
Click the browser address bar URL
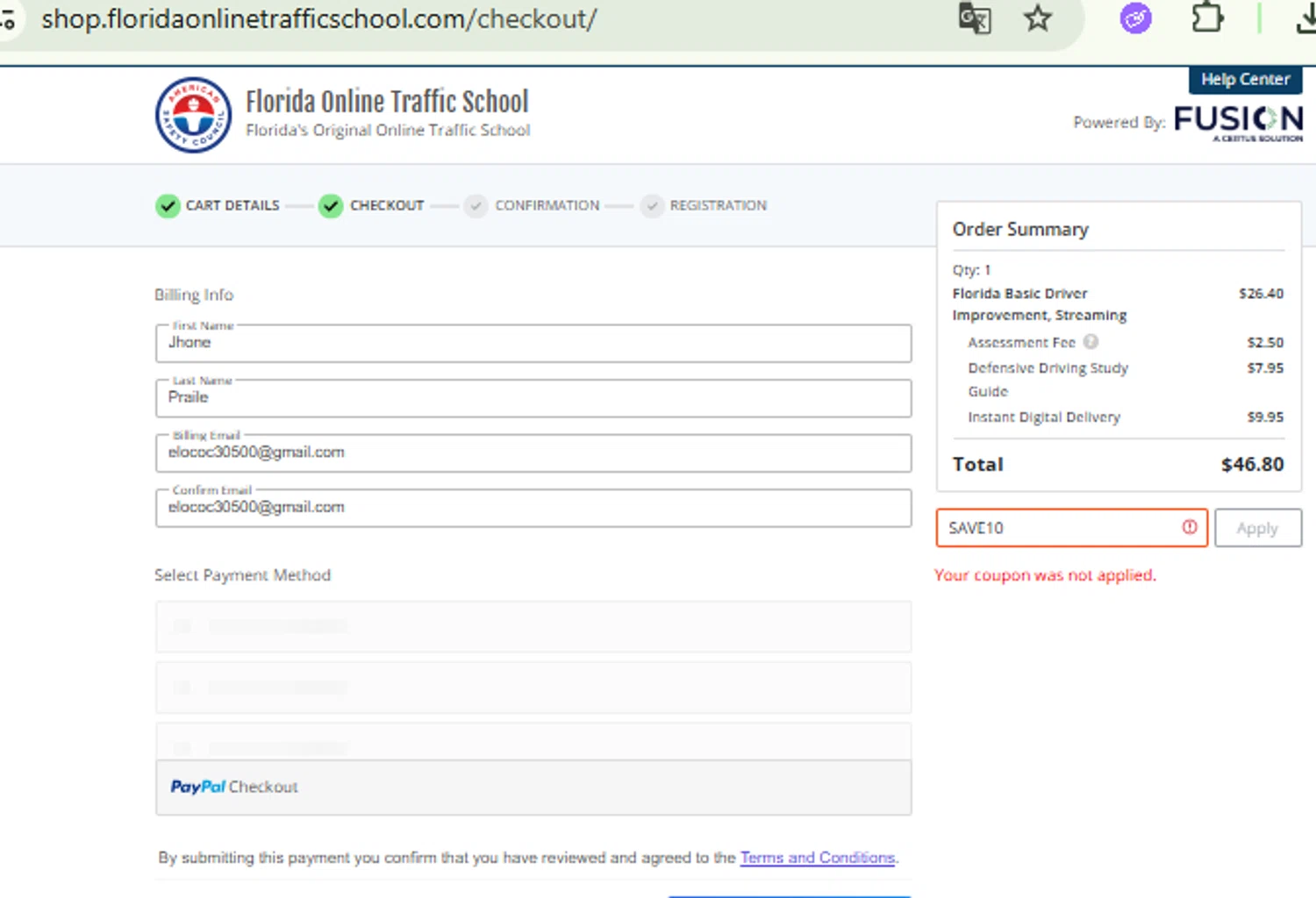(x=319, y=18)
